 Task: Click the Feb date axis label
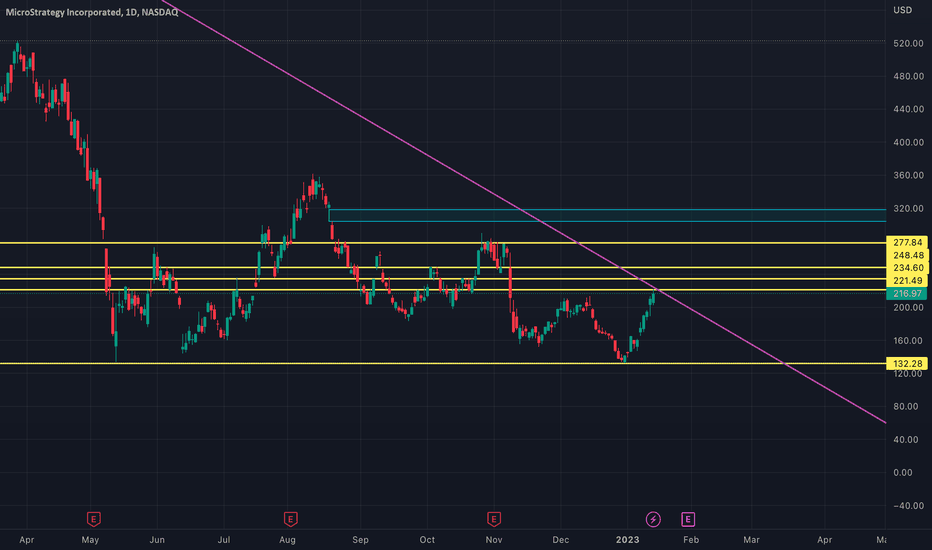point(691,540)
